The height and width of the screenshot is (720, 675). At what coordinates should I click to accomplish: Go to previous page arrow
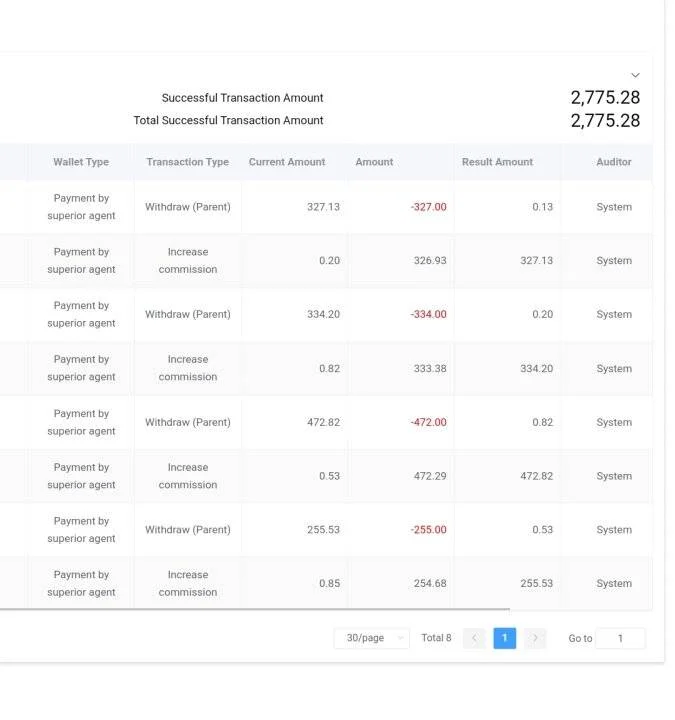[x=474, y=638]
